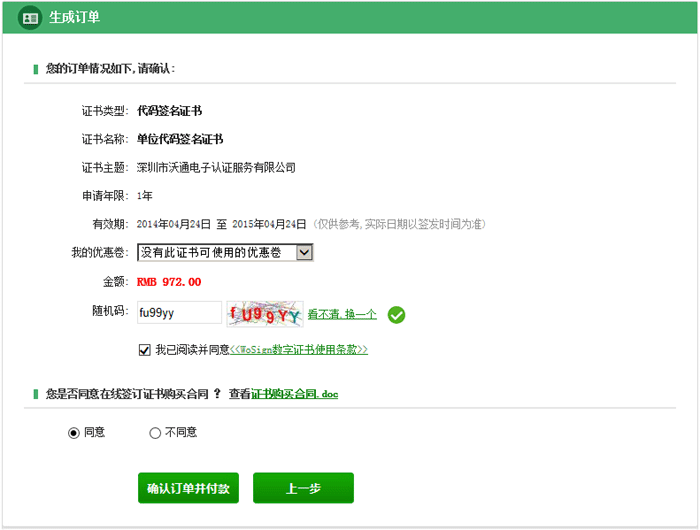Click the 生成订单 header title

click(74, 18)
